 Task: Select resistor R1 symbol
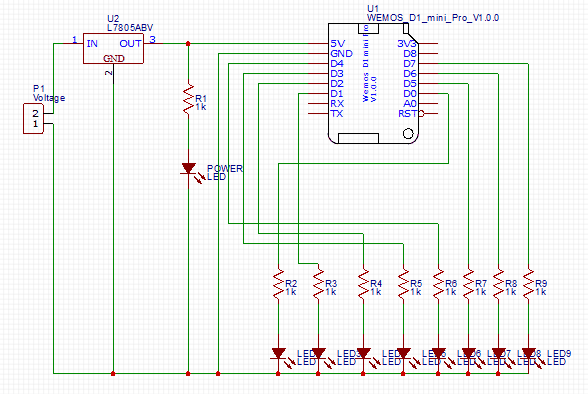coord(188,100)
